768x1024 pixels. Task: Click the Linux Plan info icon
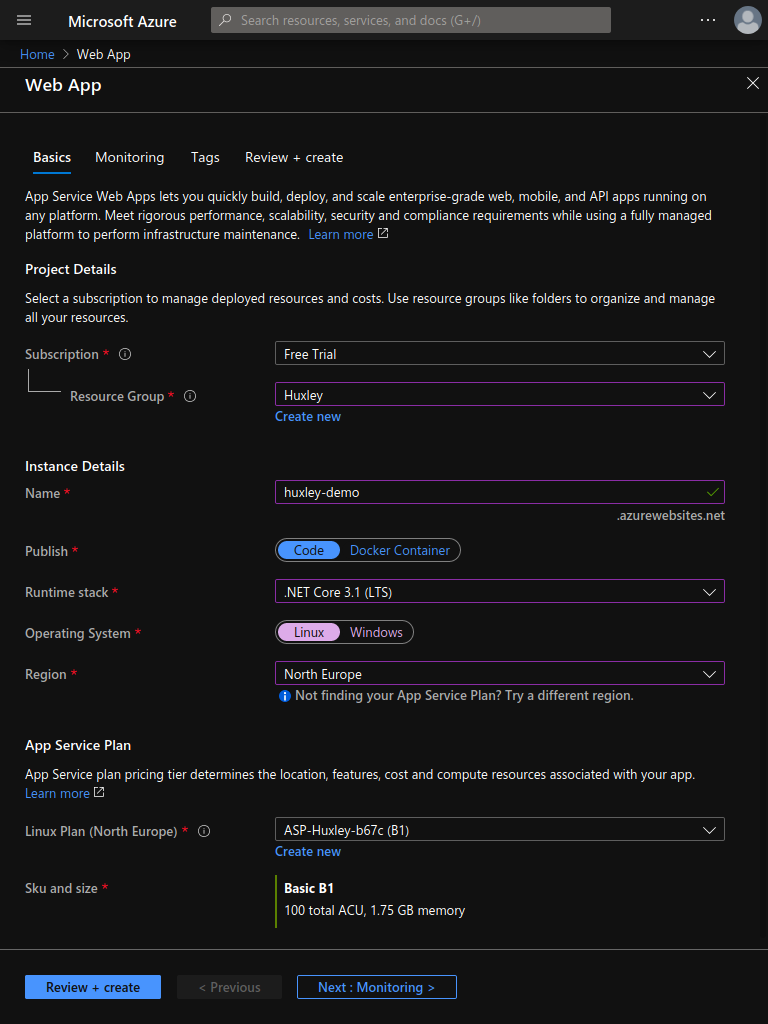click(x=204, y=831)
